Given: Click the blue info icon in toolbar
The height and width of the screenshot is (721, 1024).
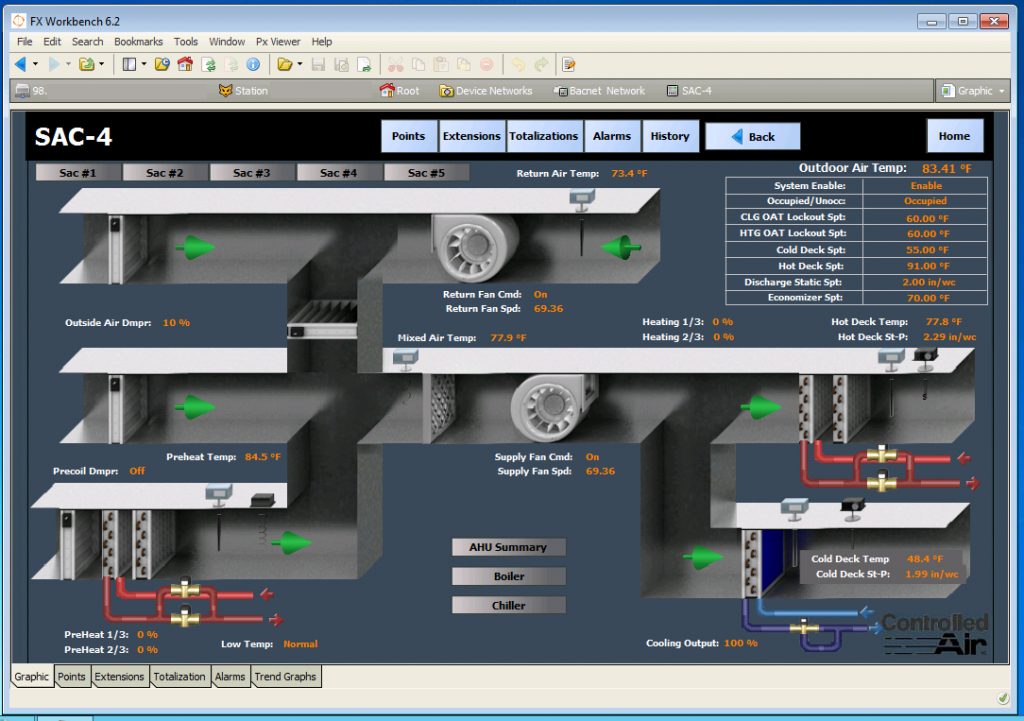Looking at the screenshot, I should (x=253, y=64).
